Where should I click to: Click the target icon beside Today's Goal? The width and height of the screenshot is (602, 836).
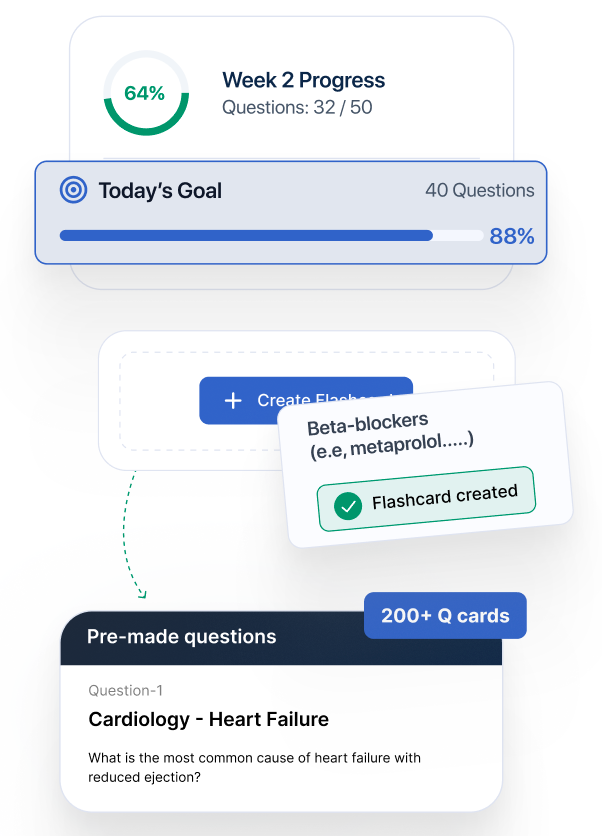(x=73, y=190)
